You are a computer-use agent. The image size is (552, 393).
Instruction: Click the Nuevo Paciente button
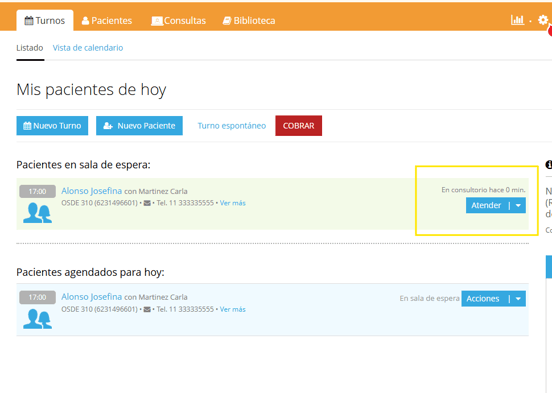click(139, 126)
